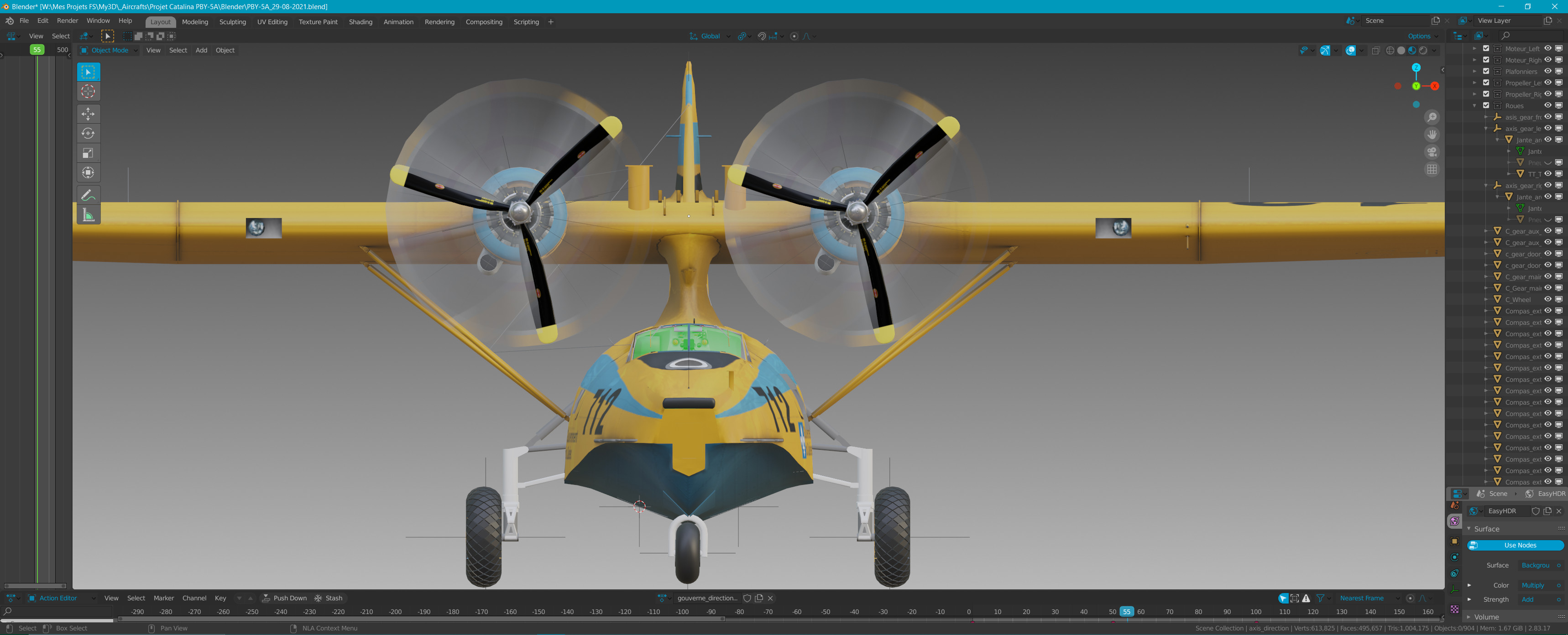The image size is (1568, 635).
Task: Open the Texture properties checkerboard tab
Action: (x=1454, y=609)
